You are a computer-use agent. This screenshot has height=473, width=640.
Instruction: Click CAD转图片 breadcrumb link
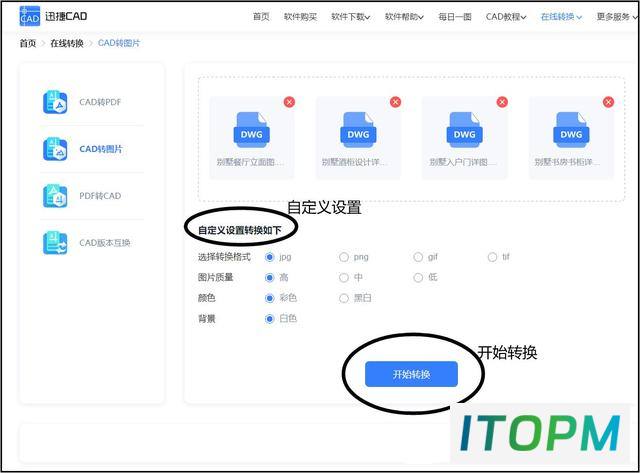click(119, 43)
